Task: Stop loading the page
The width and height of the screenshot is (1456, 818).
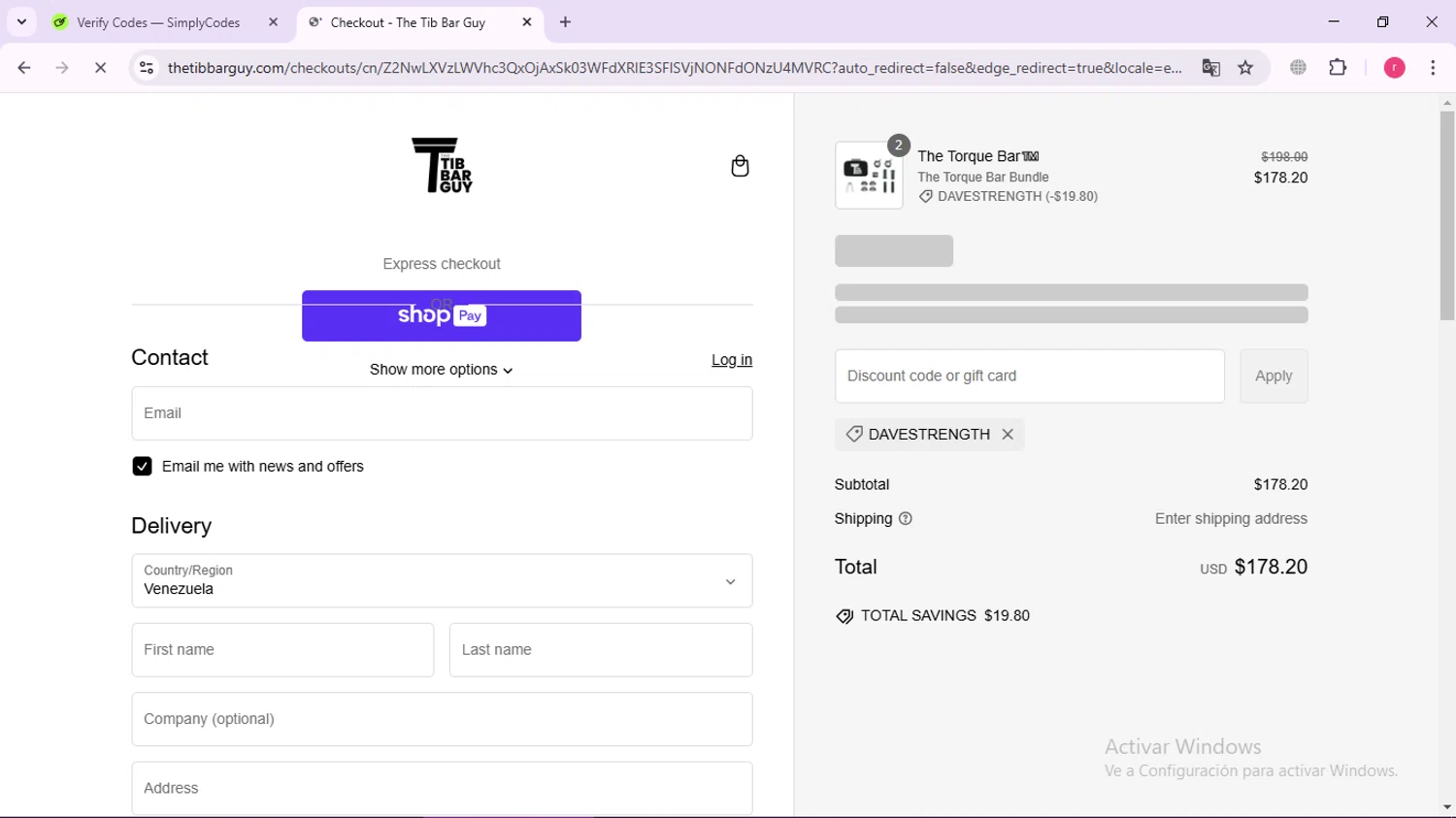Action: point(100,68)
